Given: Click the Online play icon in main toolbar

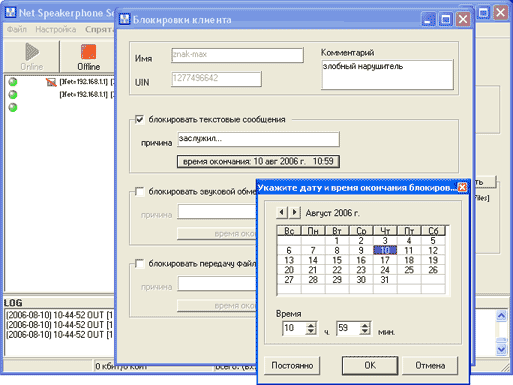Looking at the screenshot, I should (32, 52).
